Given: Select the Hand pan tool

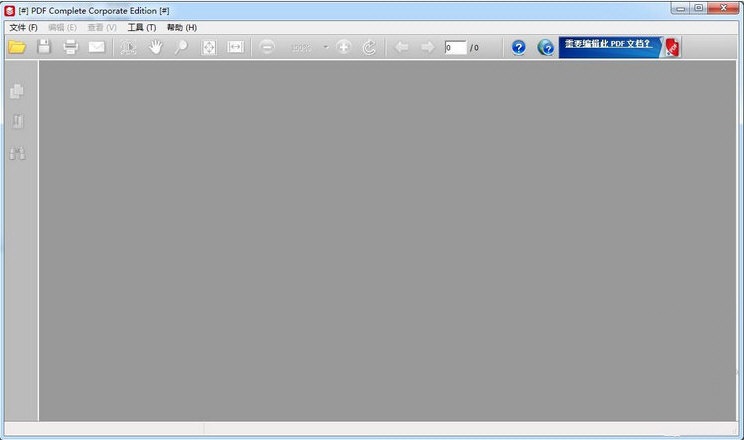Looking at the screenshot, I should click(x=155, y=47).
